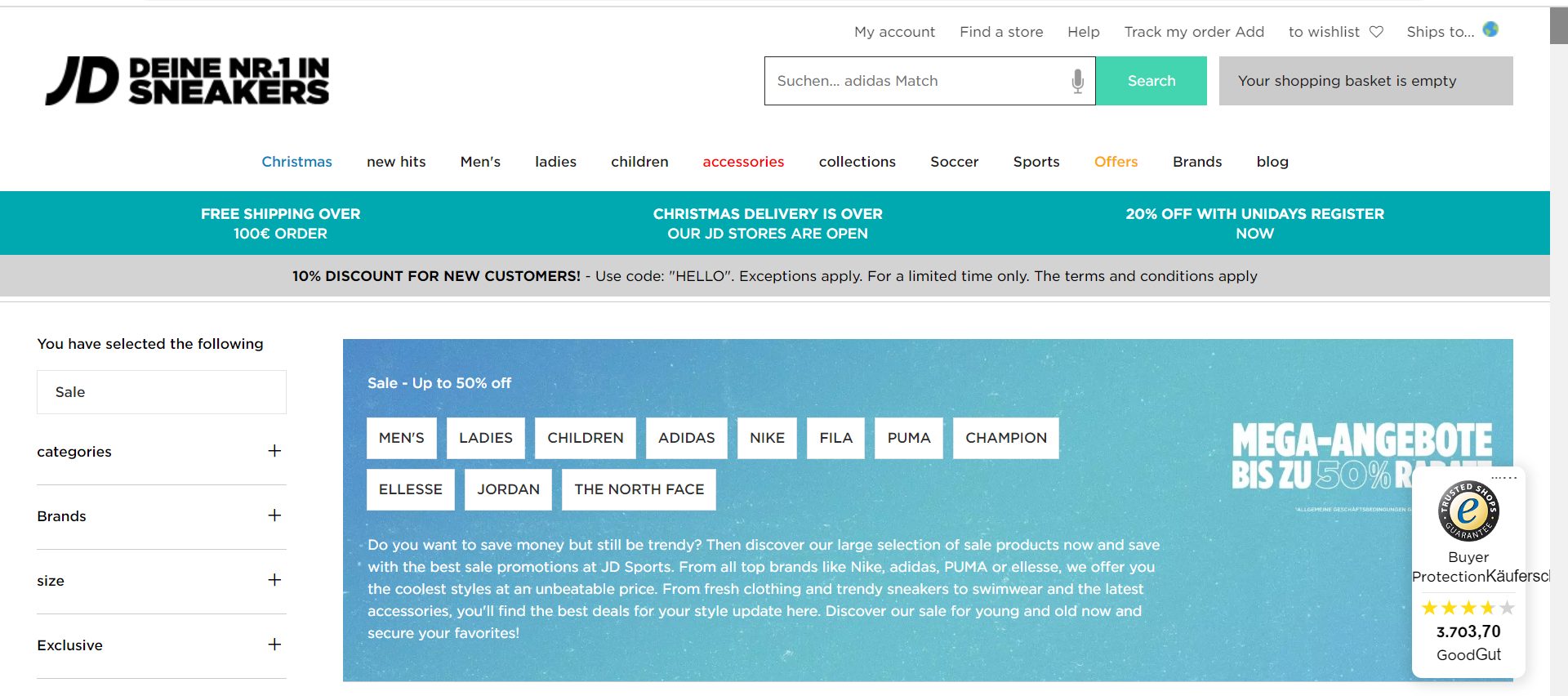Click the Trusted Shops star rating
Viewport: 1568px width, 696px height.
pos(1468,608)
